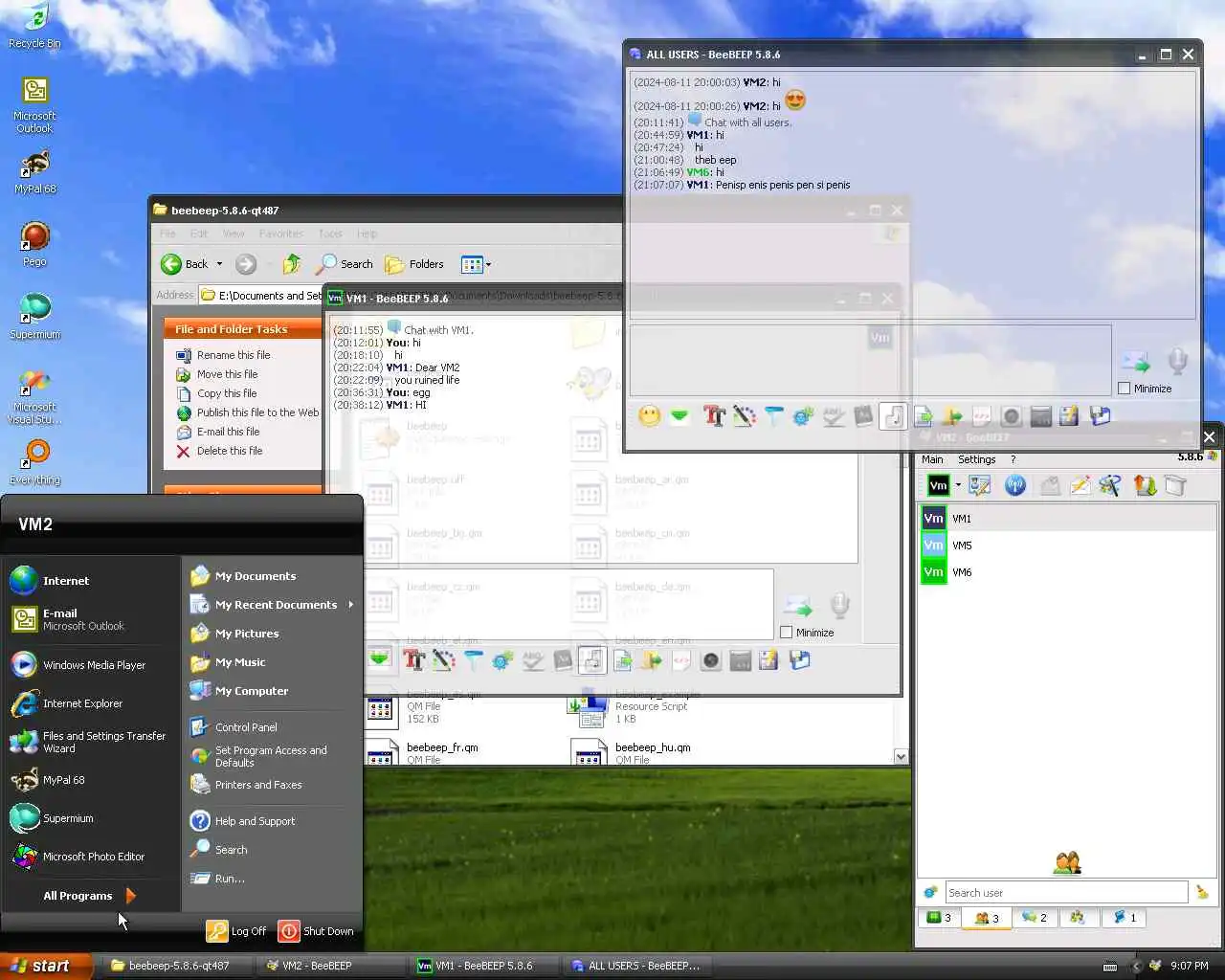Viewport: 1225px width, 980px height.
Task: Change font with TT icon in ALL USERS chat
Action: click(714, 416)
